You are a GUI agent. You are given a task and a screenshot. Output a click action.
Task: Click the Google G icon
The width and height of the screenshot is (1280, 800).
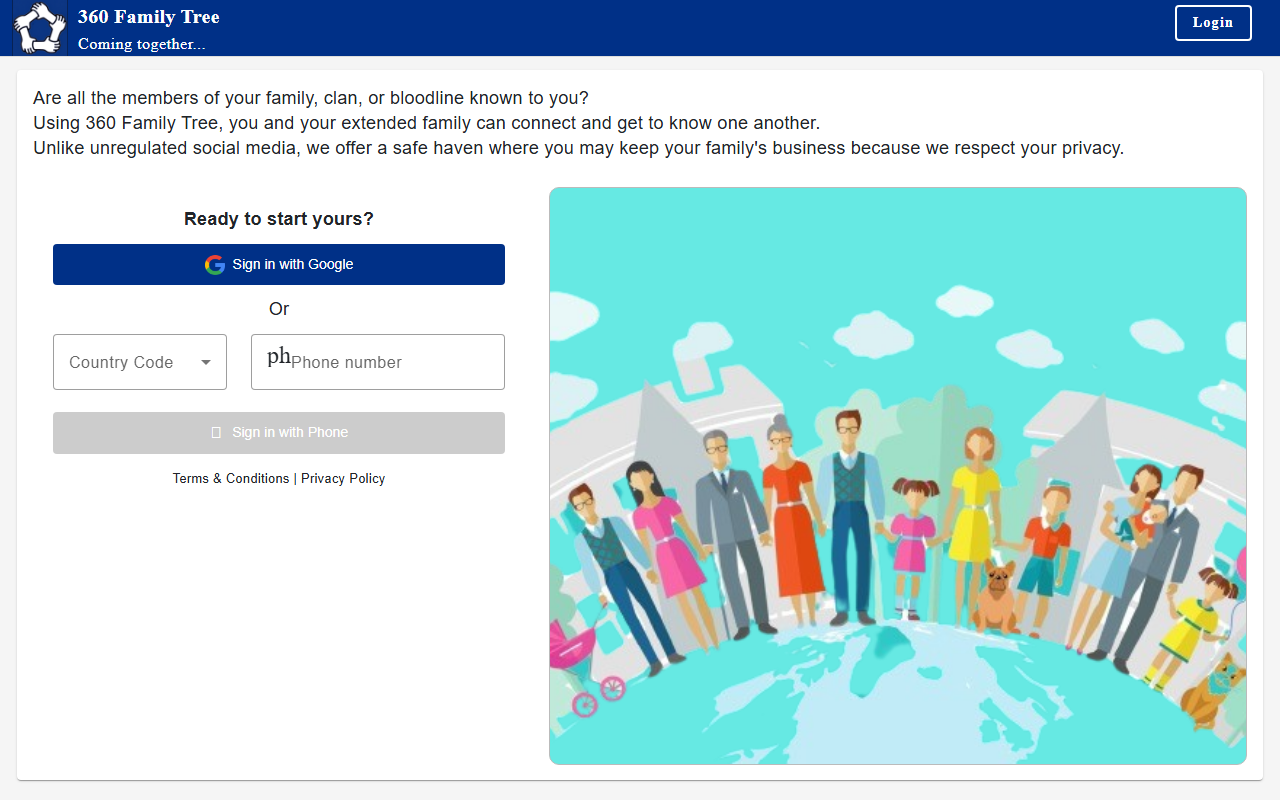click(214, 265)
